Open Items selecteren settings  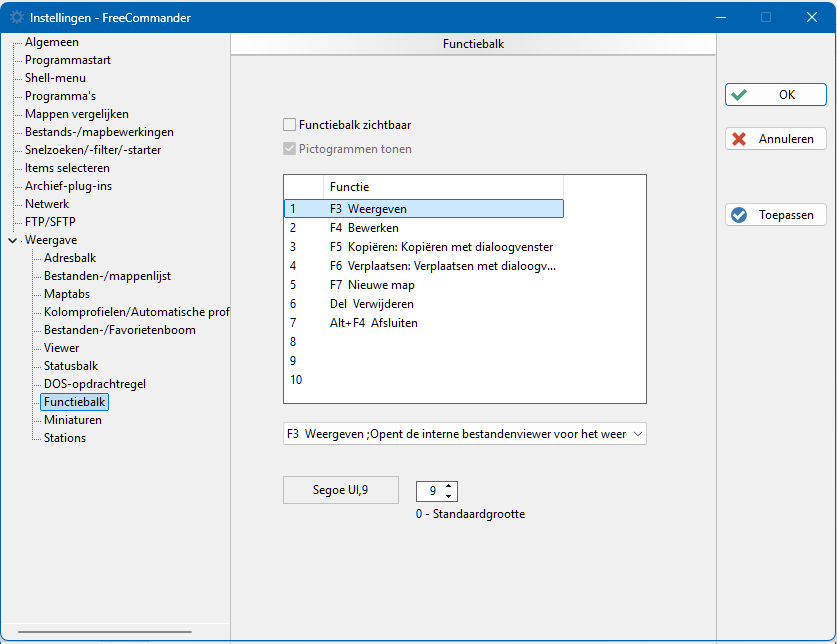pos(67,168)
